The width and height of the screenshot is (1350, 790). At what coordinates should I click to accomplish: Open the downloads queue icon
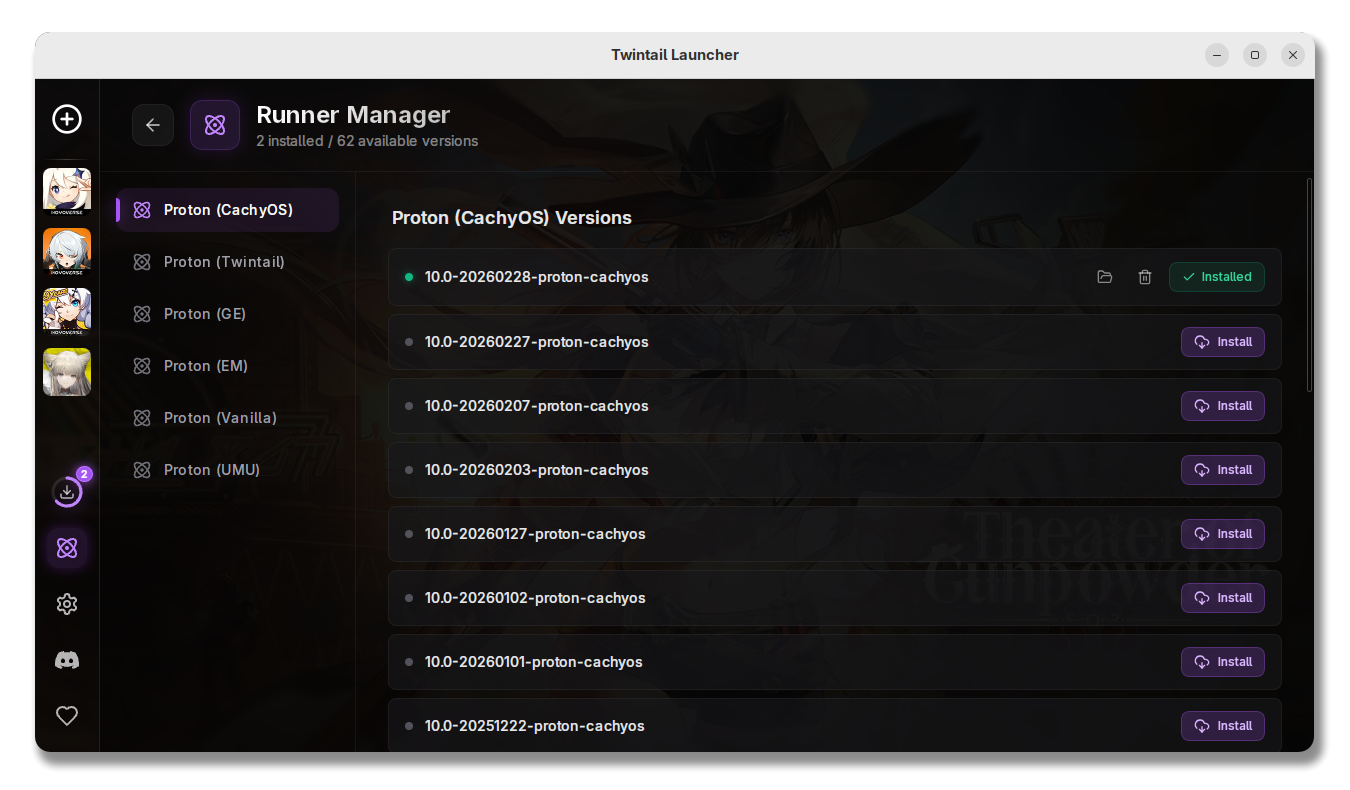(x=67, y=491)
